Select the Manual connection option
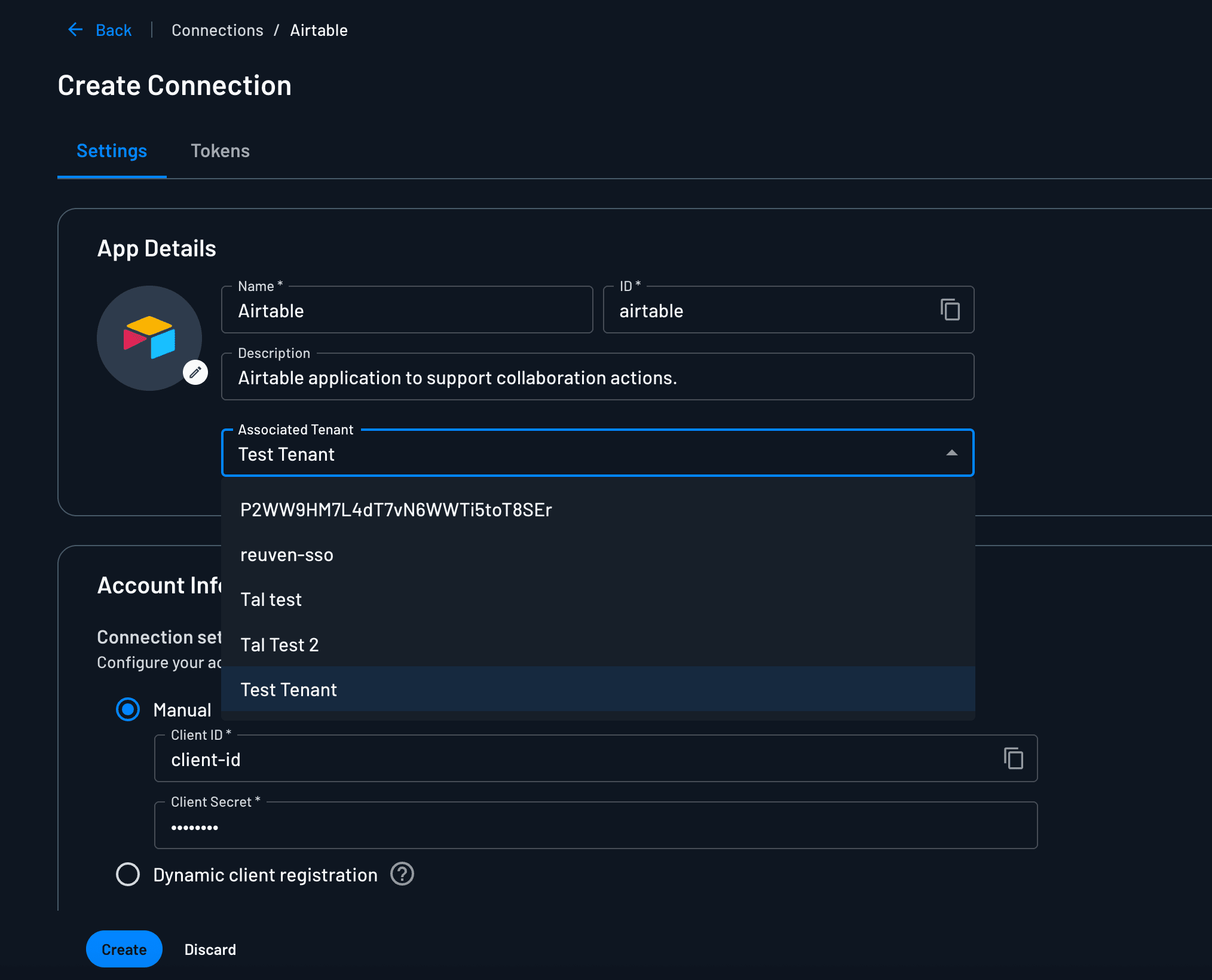The width and height of the screenshot is (1212, 980). [x=127, y=709]
